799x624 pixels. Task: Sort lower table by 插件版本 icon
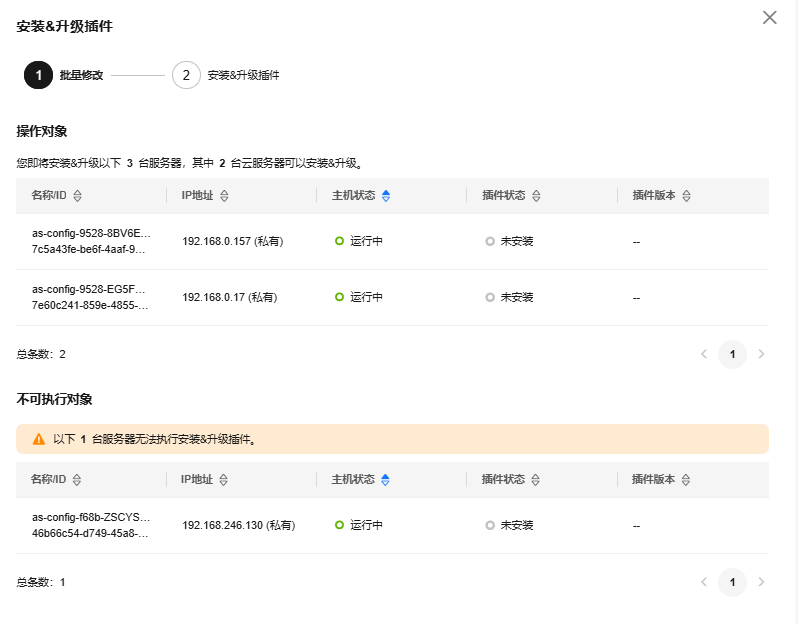pyautogui.click(x=686, y=480)
